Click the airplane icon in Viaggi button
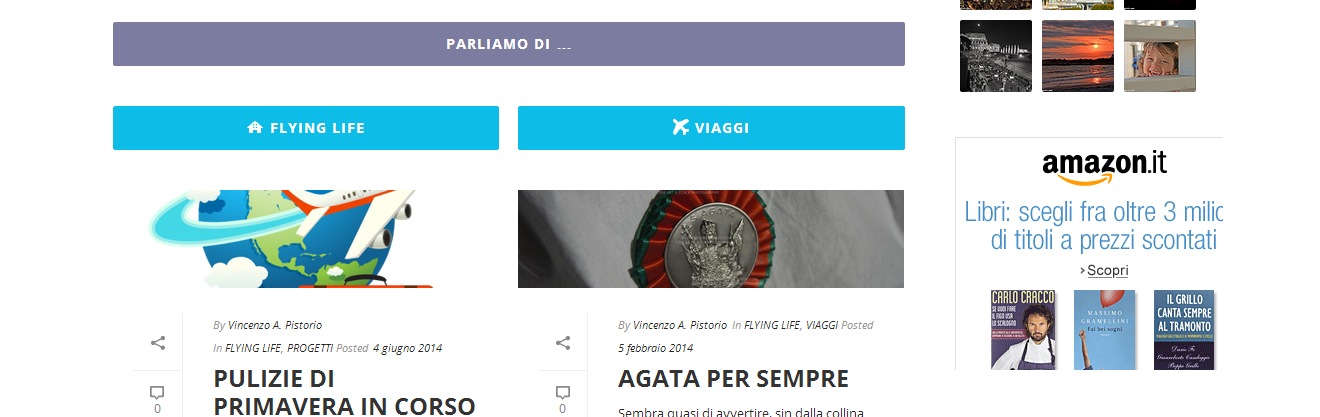This screenshot has width=1320, height=417. click(681, 127)
